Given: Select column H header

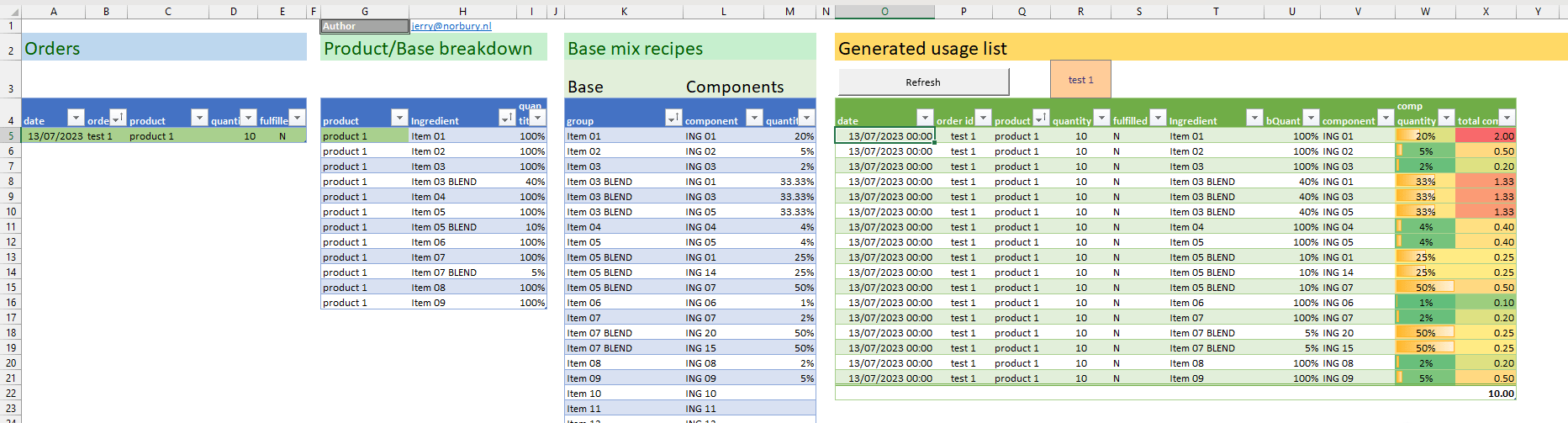Looking at the screenshot, I should (462, 11).
